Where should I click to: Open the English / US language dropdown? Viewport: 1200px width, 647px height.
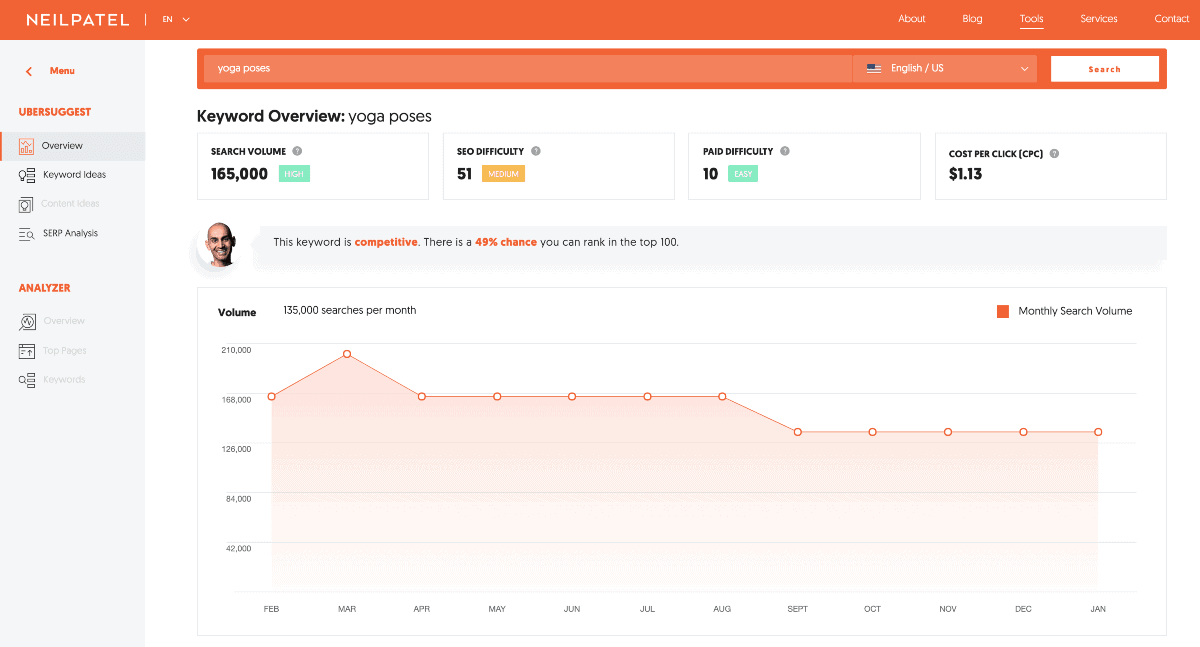pos(944,68)
